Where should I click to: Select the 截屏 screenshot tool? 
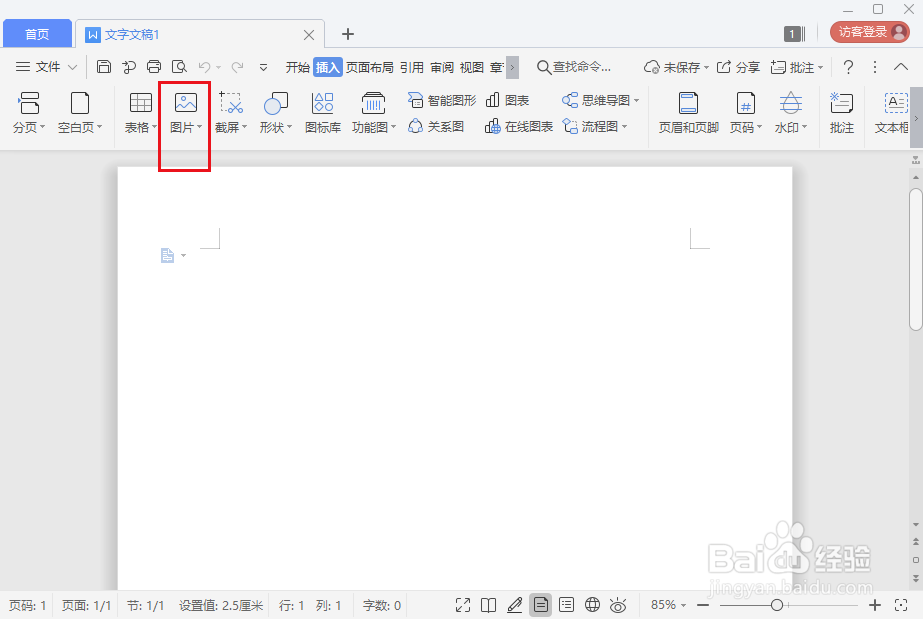pos(231,112)
